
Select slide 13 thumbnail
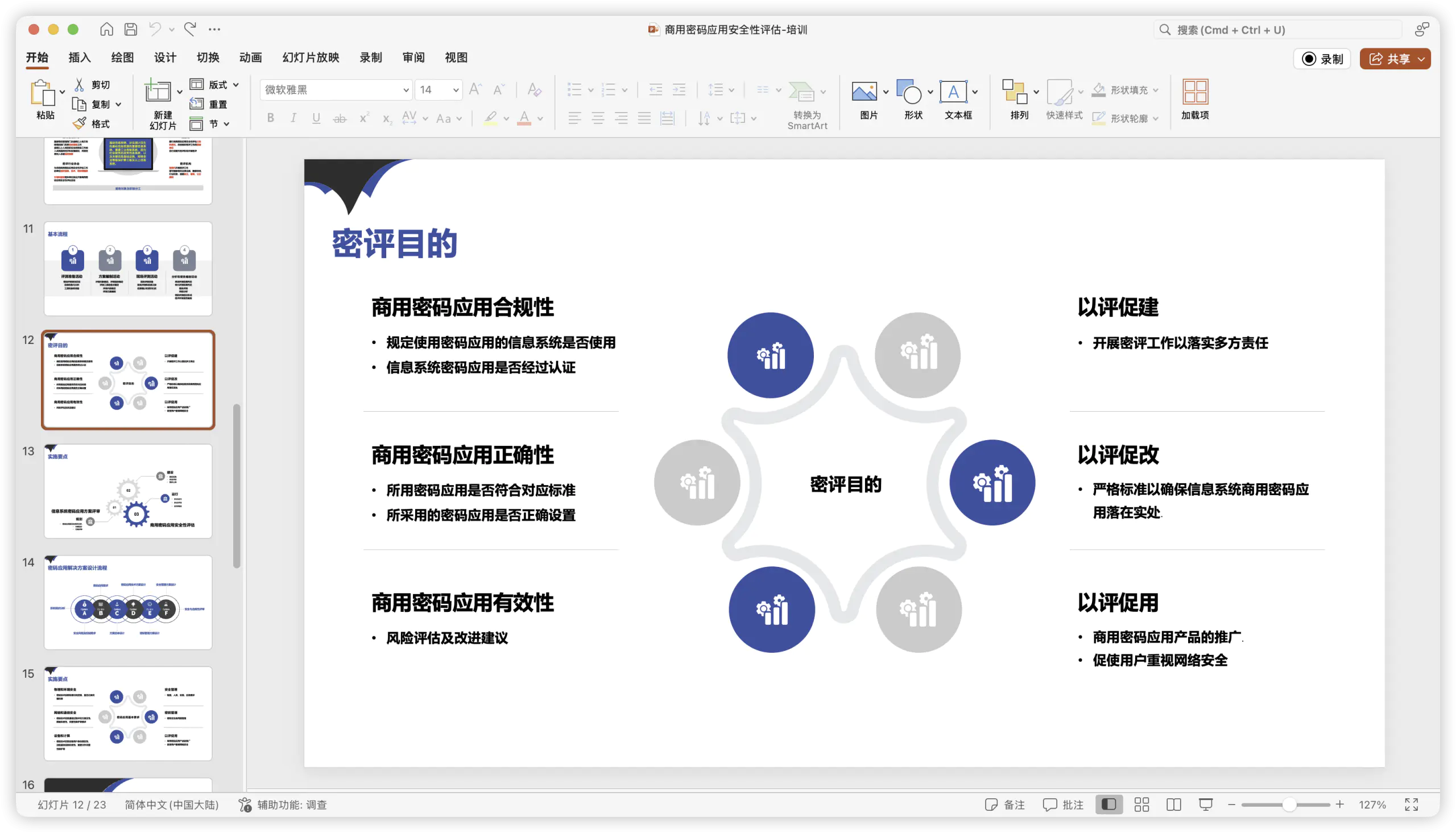[128, 491]
